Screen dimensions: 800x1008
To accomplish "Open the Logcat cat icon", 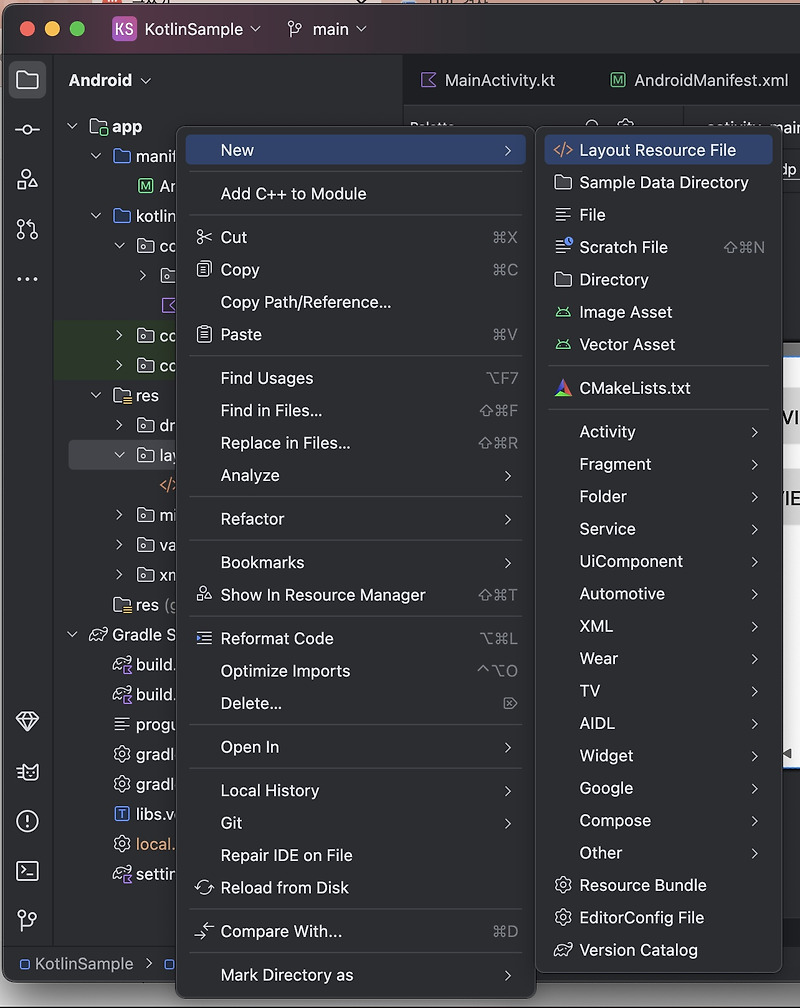I will pos(27,771).
